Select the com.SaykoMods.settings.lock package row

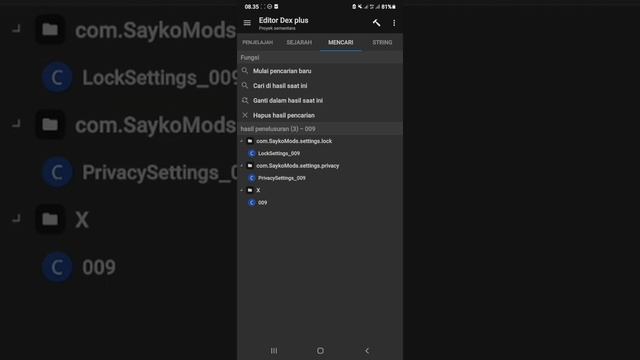click(320, 141)
